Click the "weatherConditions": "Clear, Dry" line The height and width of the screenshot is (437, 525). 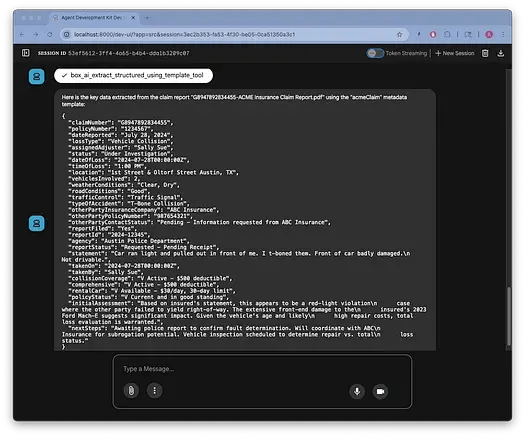(x=124, y=185)
